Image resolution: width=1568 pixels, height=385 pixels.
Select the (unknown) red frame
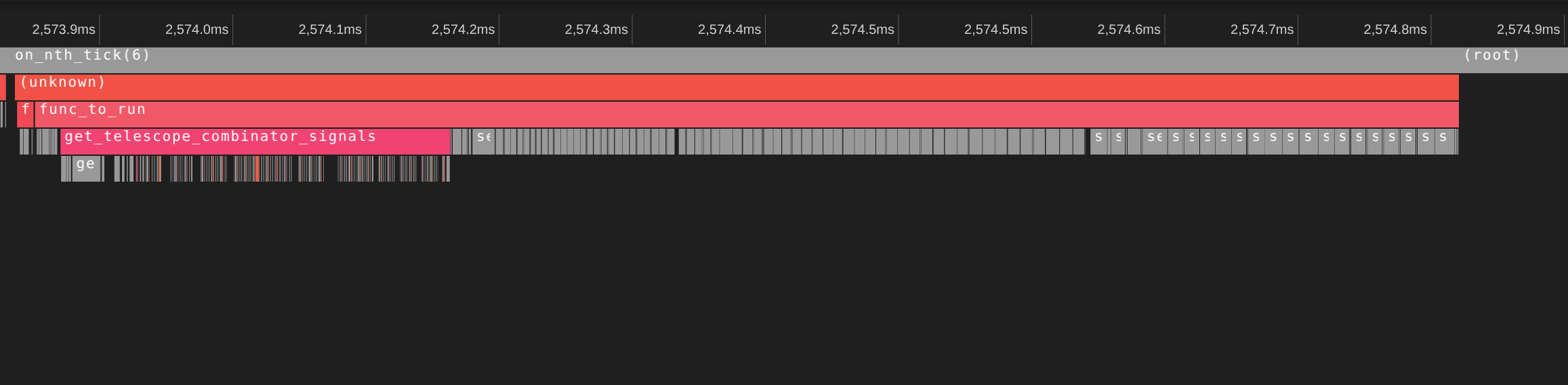point(737,87)
